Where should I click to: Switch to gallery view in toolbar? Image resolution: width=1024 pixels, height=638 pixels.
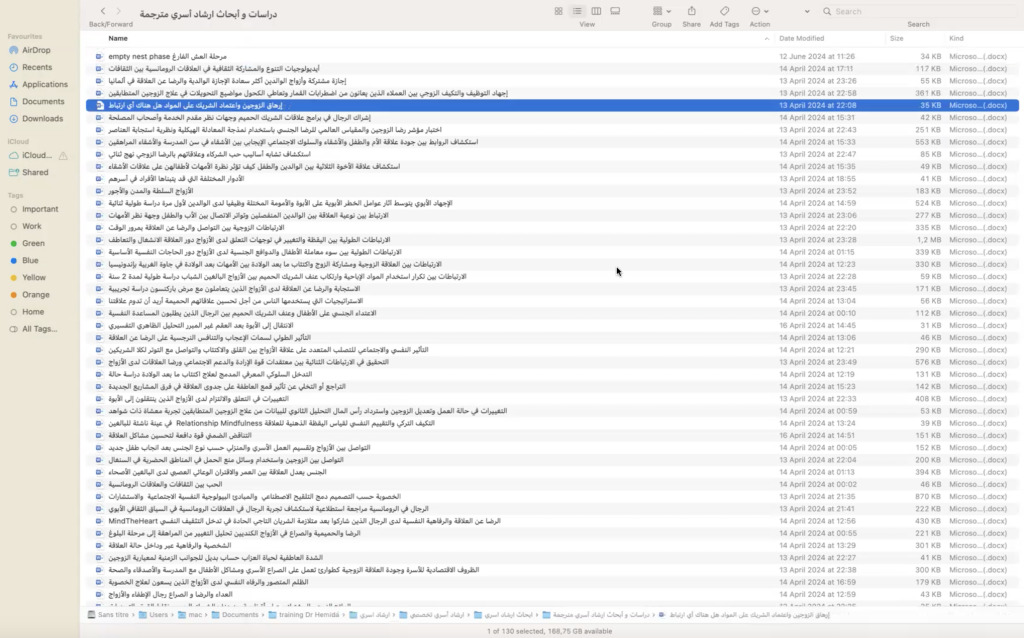[x=612, y=11]
